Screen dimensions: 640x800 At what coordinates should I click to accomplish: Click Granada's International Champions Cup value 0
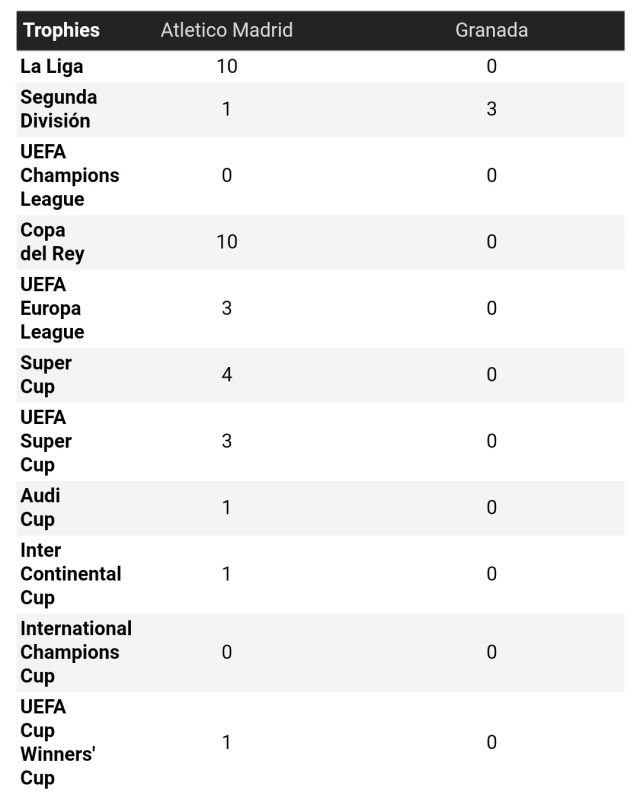[491, 652]
